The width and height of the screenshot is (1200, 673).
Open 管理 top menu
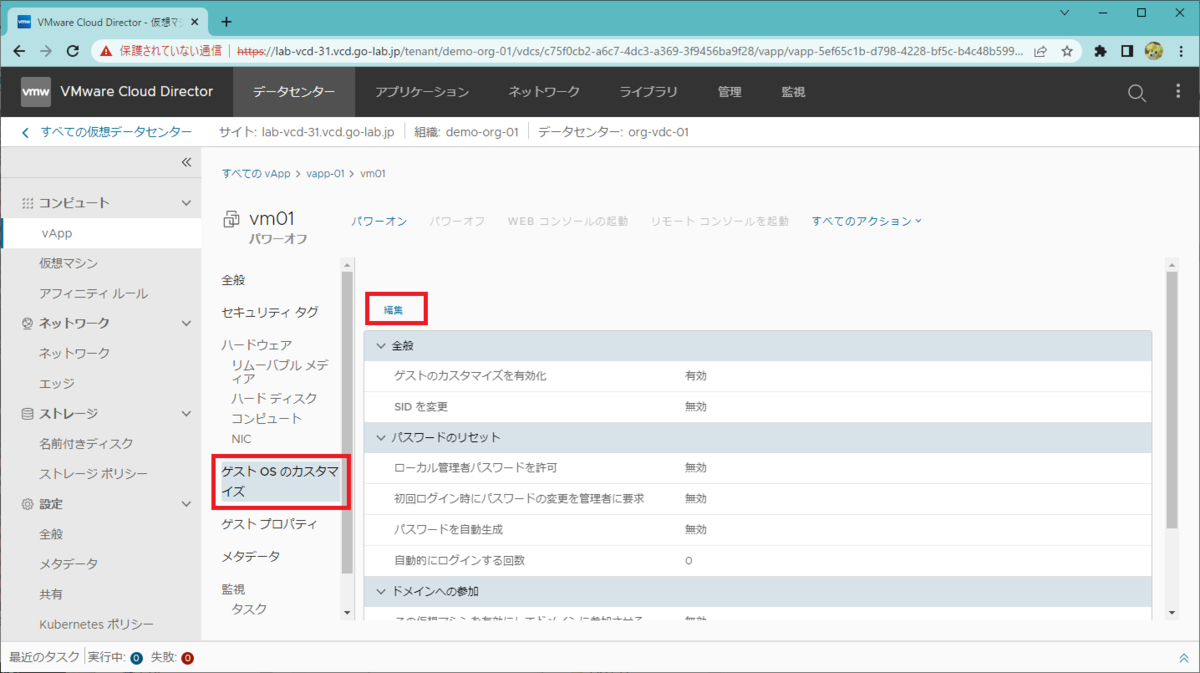[x=729, y=92]
